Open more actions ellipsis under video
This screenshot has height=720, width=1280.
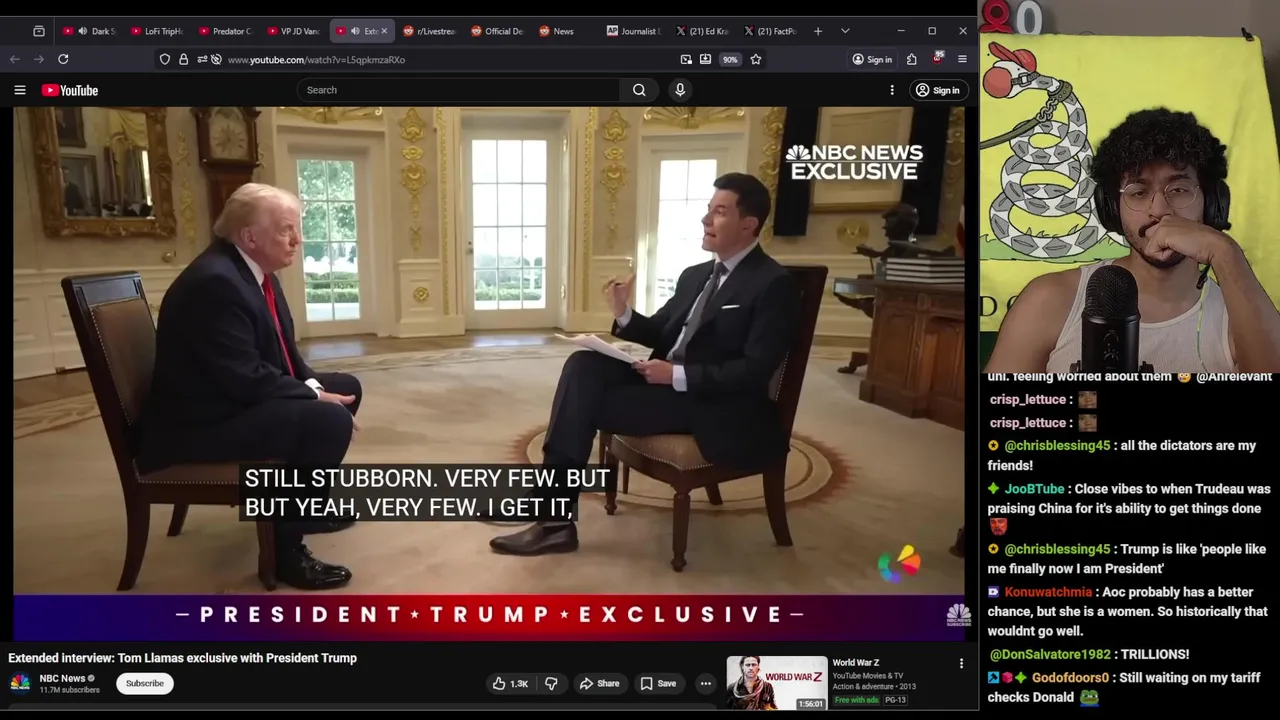pos(706,683)
